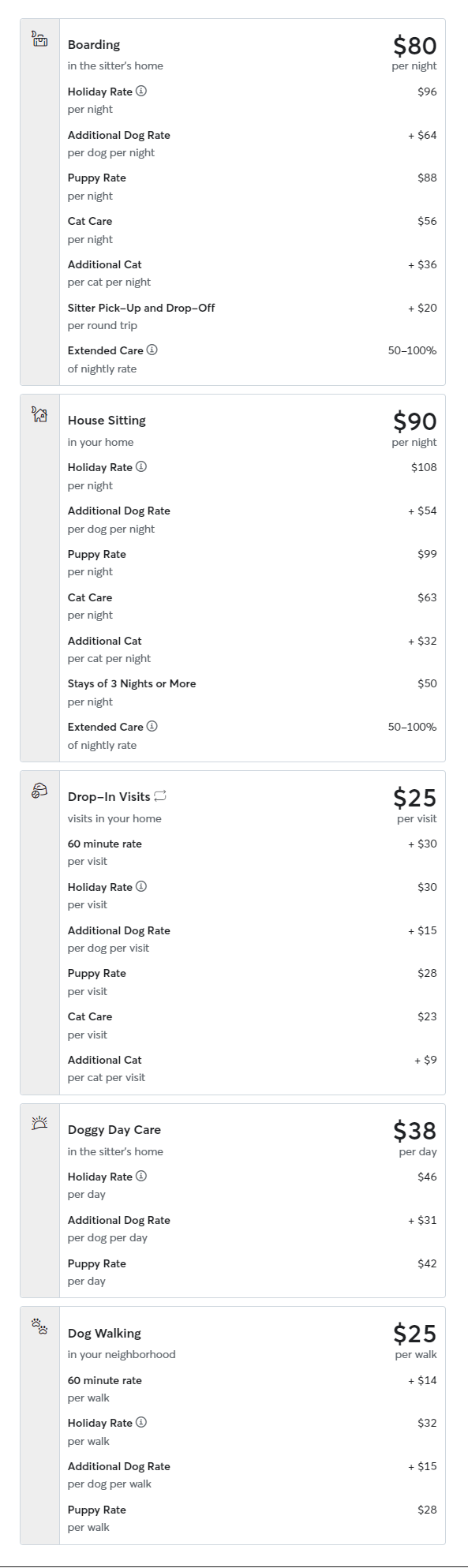Click the $80 per night Boarding price

414,52
